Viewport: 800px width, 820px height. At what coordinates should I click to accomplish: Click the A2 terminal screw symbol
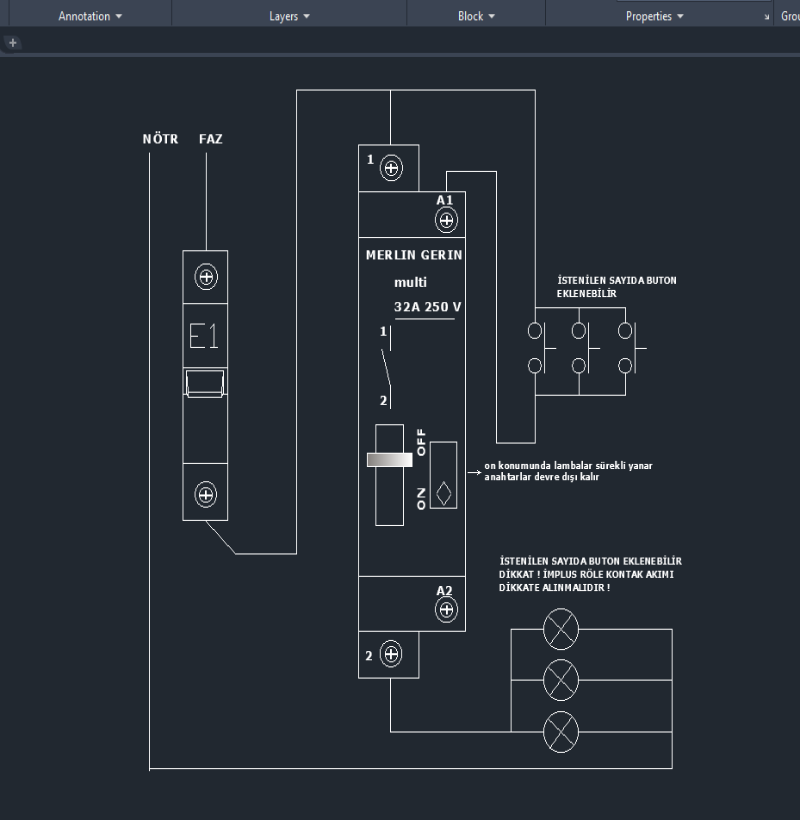446,609
